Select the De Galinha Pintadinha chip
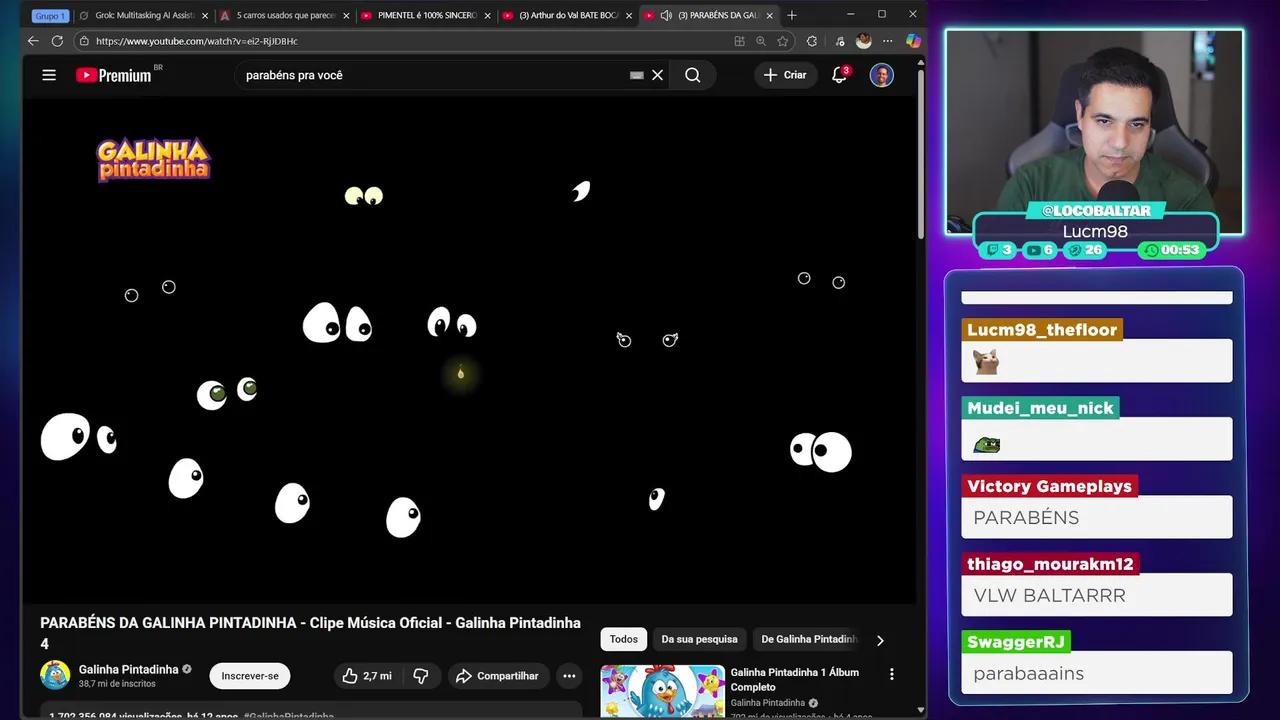This screenshot has height=720, width=1280. [x=809, y=639]
